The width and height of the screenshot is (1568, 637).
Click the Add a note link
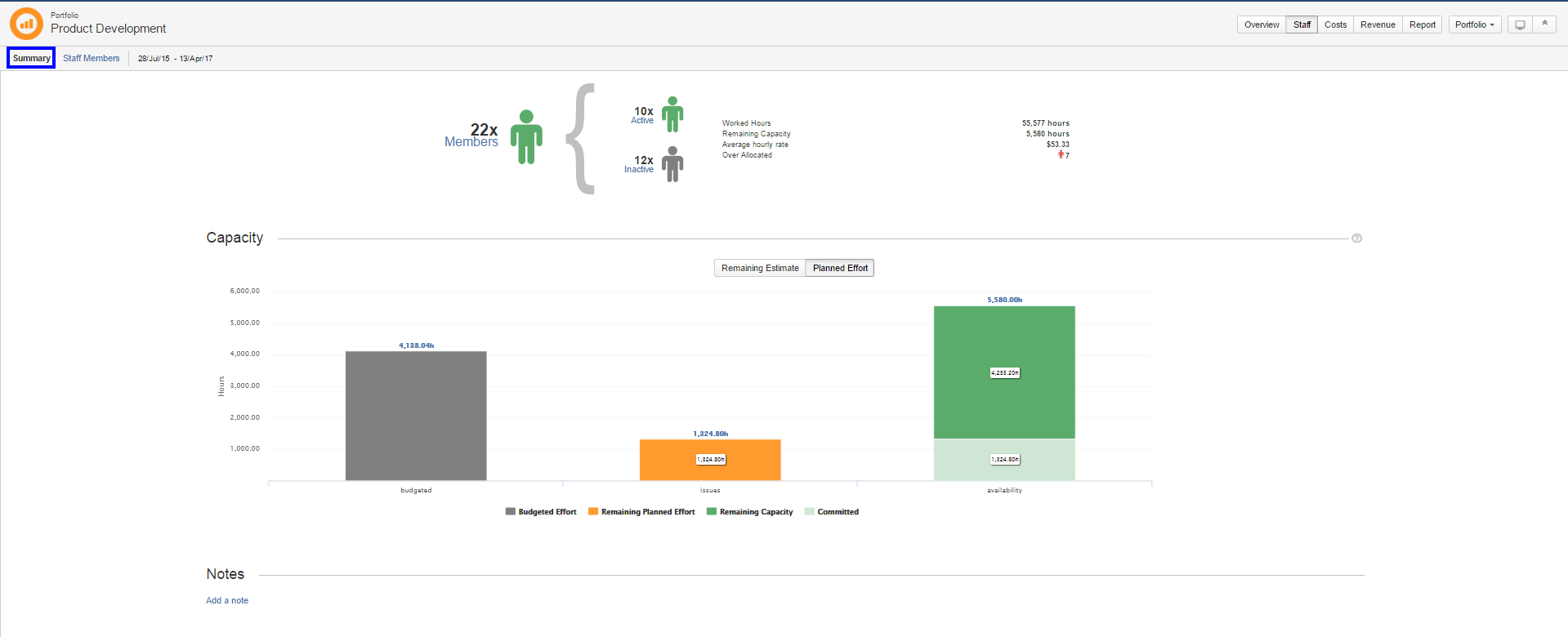(x=227, y=600)
